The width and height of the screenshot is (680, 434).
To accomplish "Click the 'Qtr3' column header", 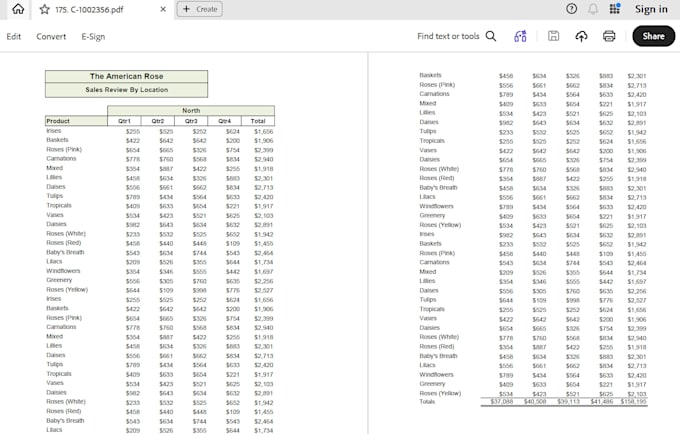I will (x=191, y=121).
